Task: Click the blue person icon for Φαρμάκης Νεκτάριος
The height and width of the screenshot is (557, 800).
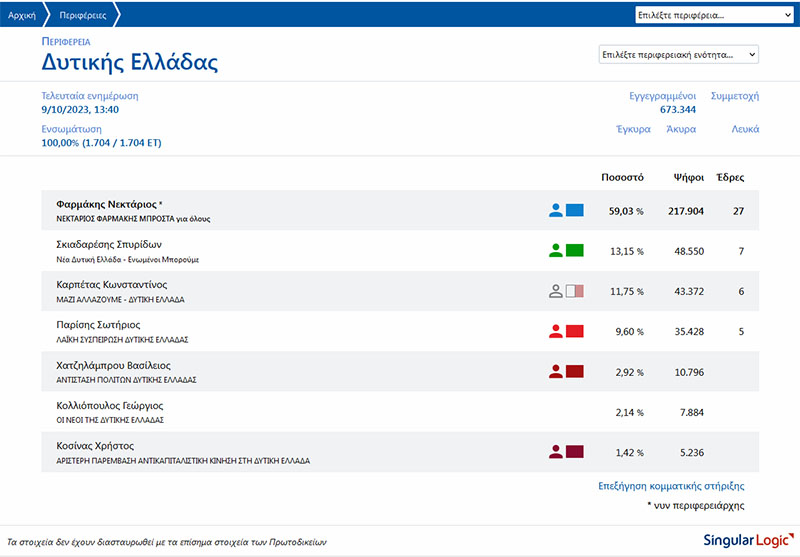Action: point(556,211)
